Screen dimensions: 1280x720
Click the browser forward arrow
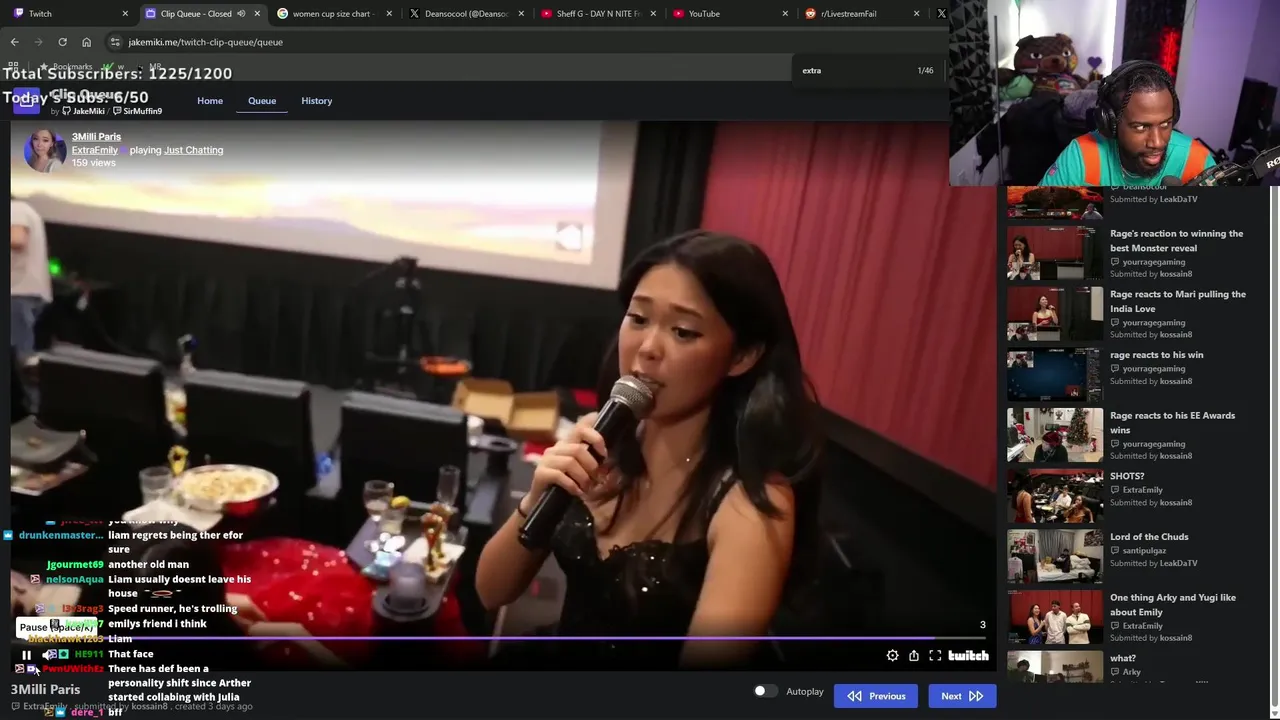(38, 42)
